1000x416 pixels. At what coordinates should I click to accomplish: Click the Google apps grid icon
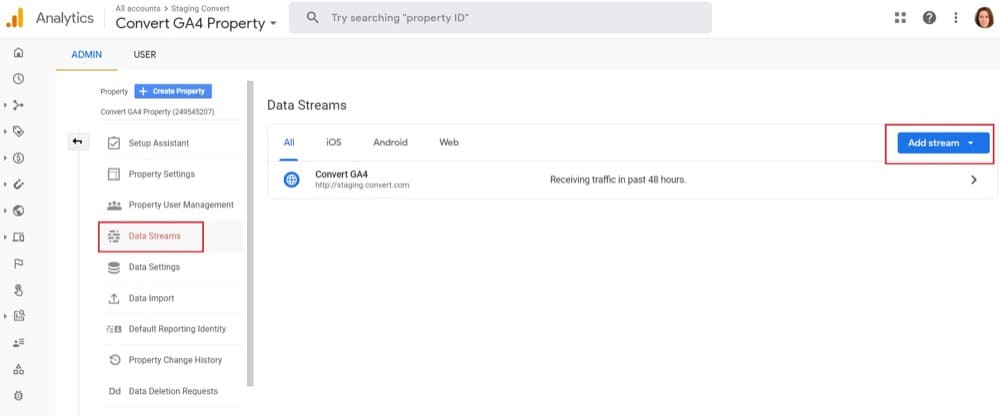click(900, 18)
